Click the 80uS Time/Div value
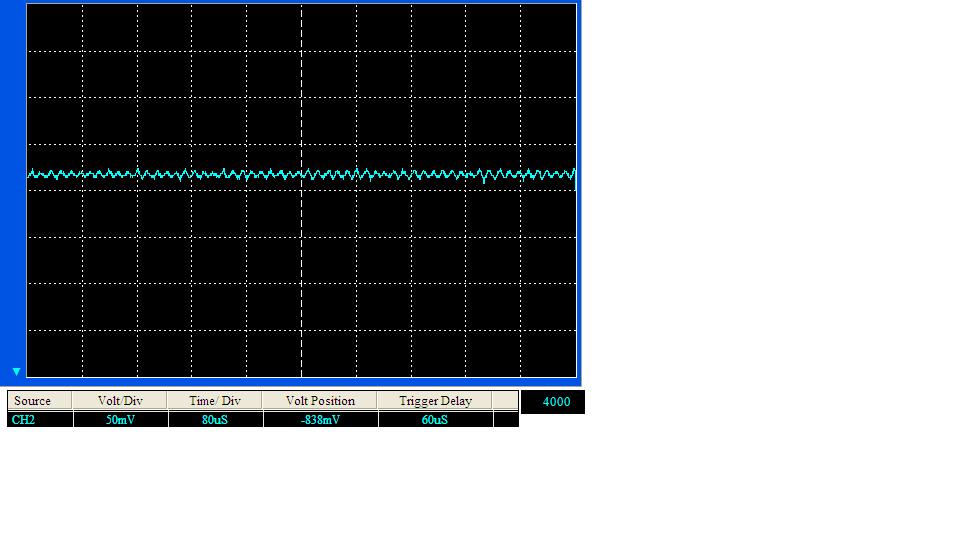 point(216,419)
